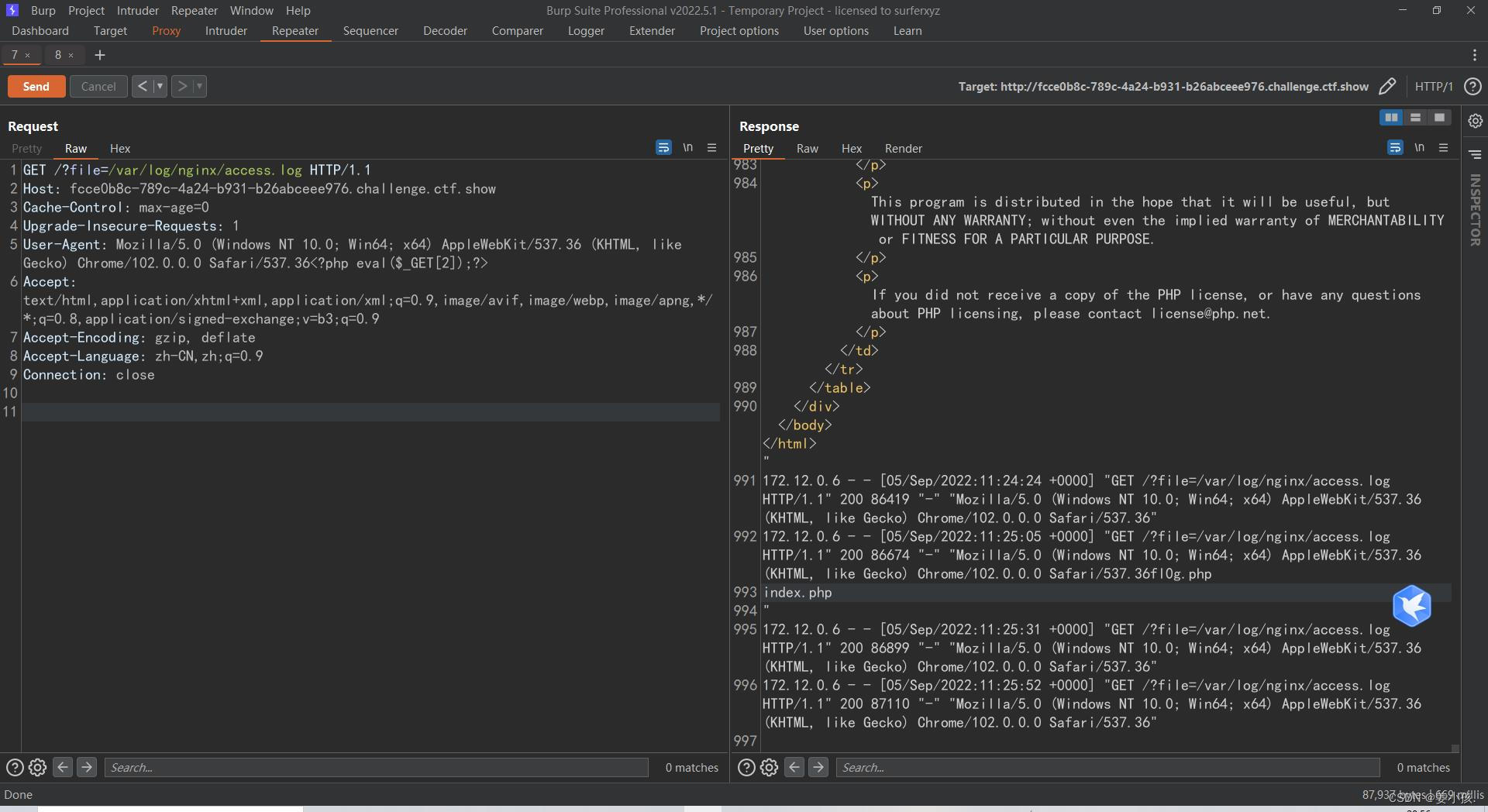1488x812 pixels.
Task: Open the Inspector list icon
Action: 1475,154
